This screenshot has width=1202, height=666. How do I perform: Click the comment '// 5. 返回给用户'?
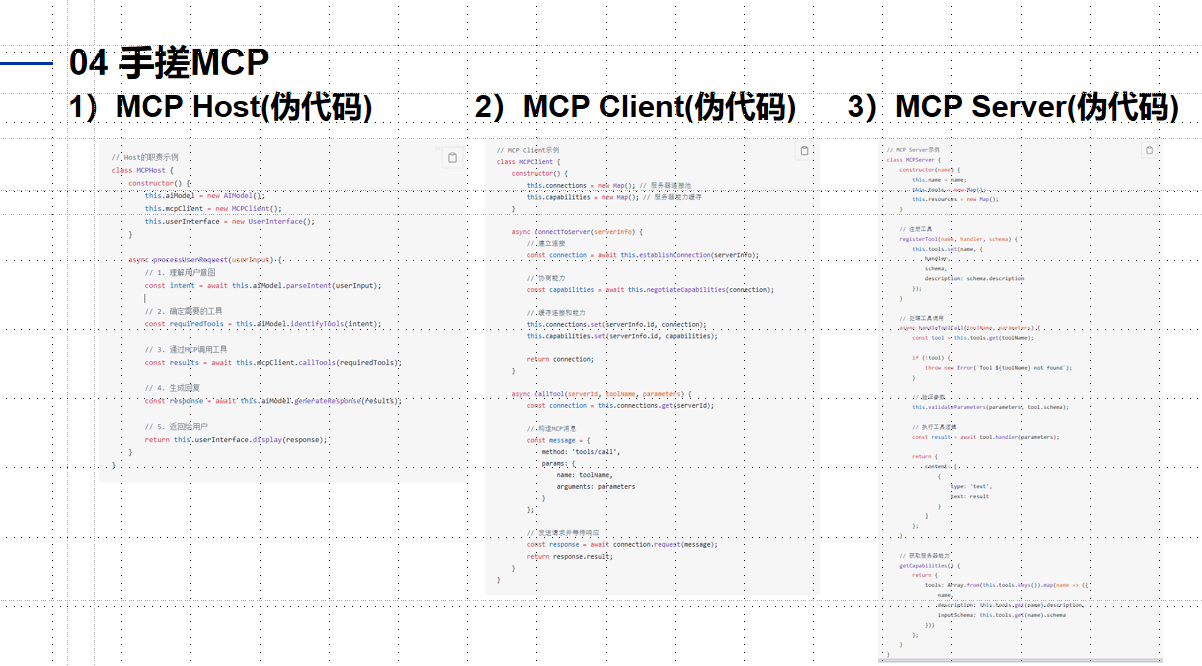point(176,427)
